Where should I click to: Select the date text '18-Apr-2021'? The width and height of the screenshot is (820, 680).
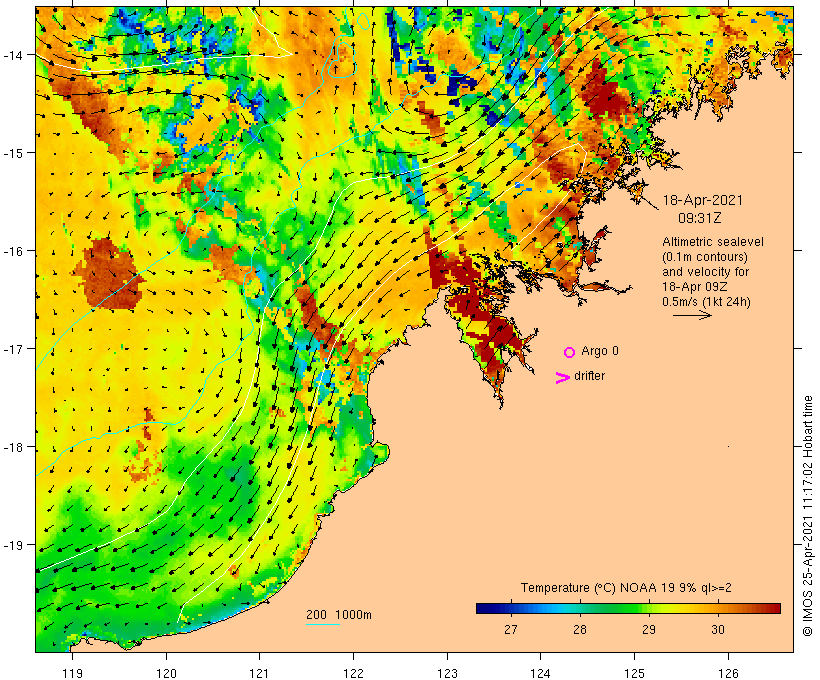[x=702, y=200]
